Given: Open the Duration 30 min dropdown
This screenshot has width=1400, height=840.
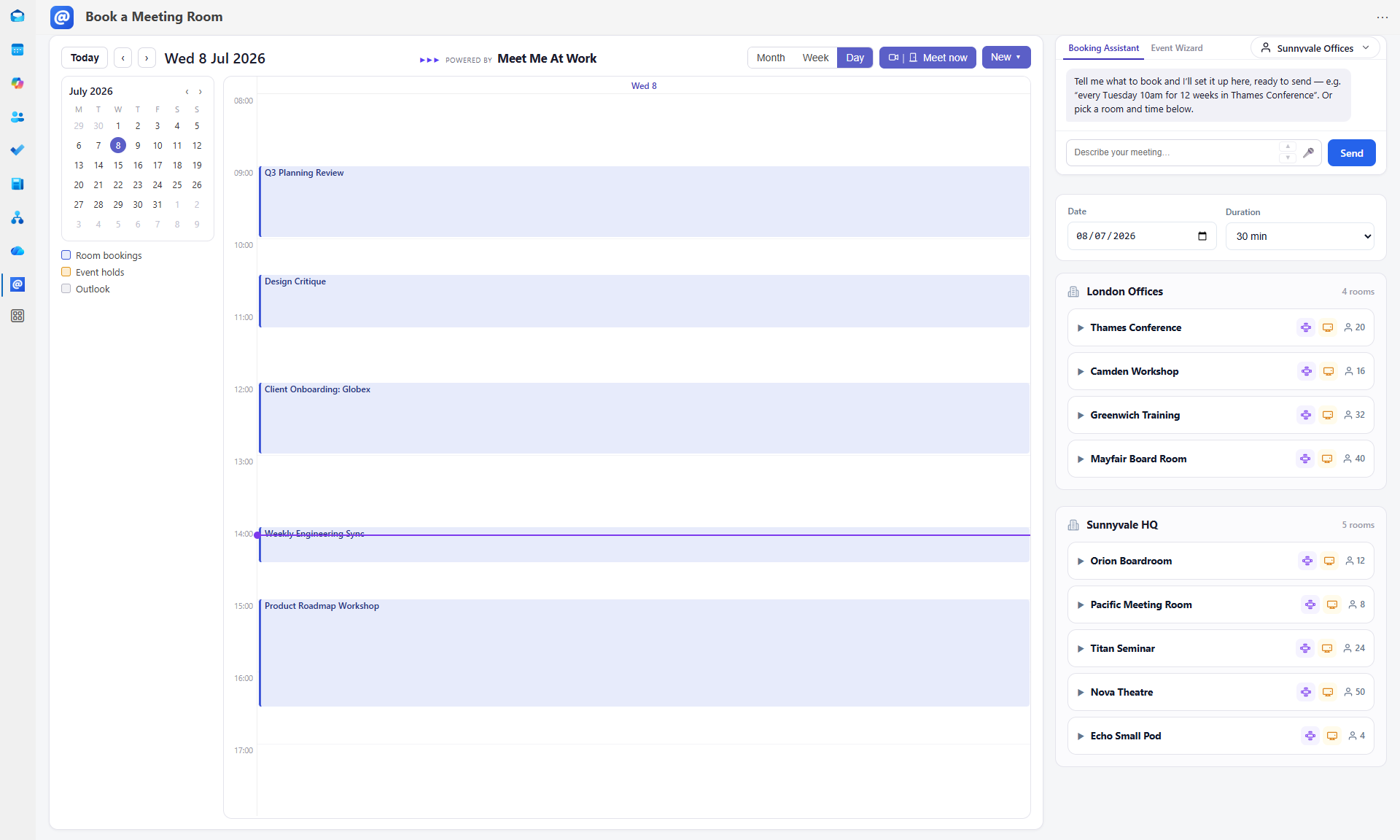Looking at the screenshot, I should click(1300, 236).
